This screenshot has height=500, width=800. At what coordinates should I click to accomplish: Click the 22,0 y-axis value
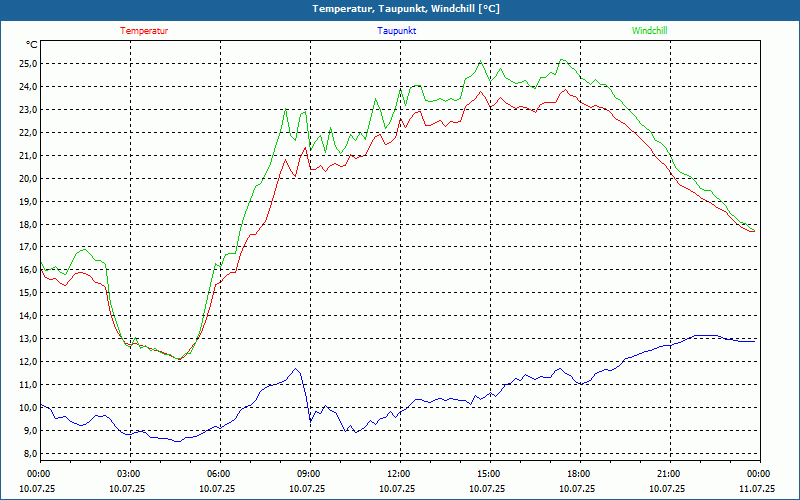(x=28, y=133)
